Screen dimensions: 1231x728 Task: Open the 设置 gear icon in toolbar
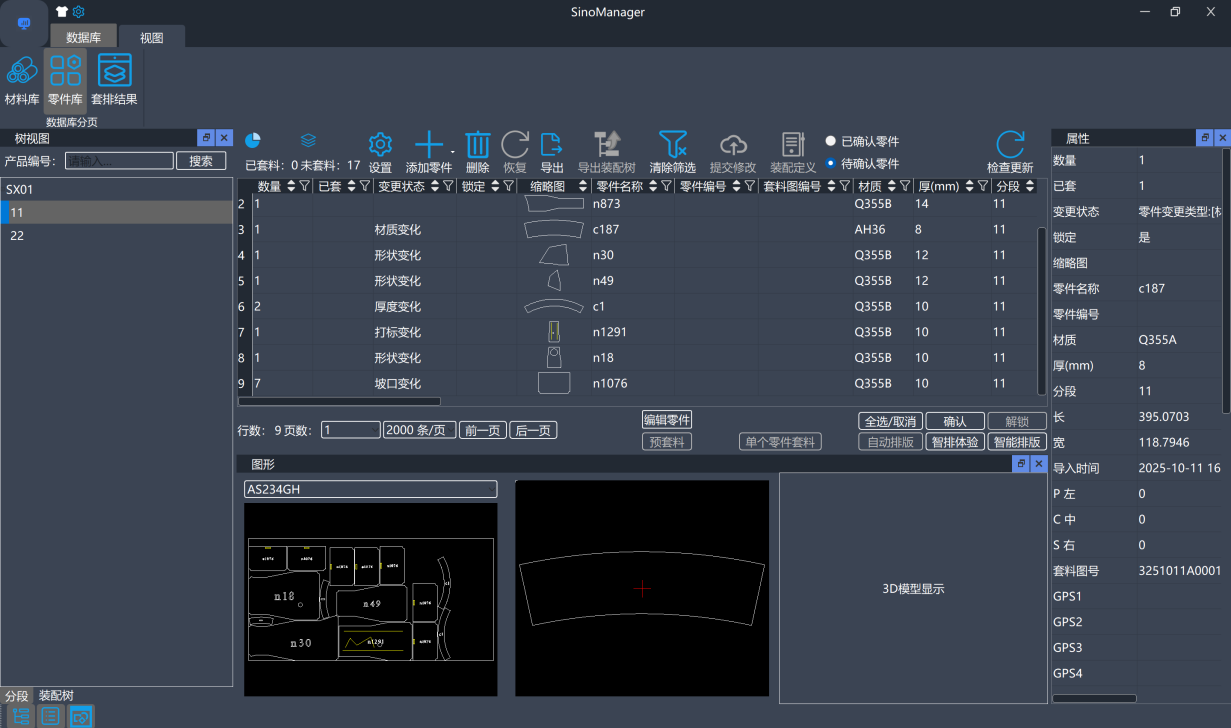[380, 145]
